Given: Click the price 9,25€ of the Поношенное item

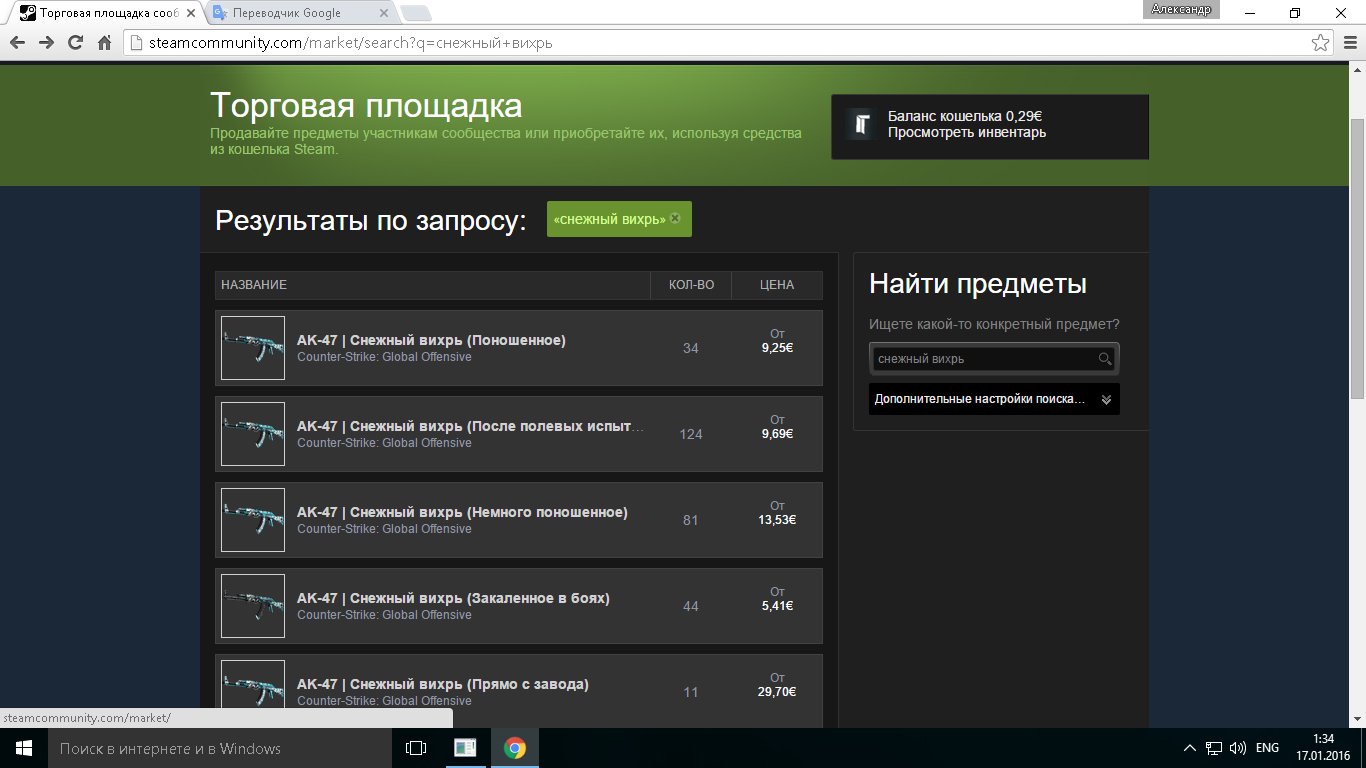Looking at the screenshot, I should (x=777, y=348).
